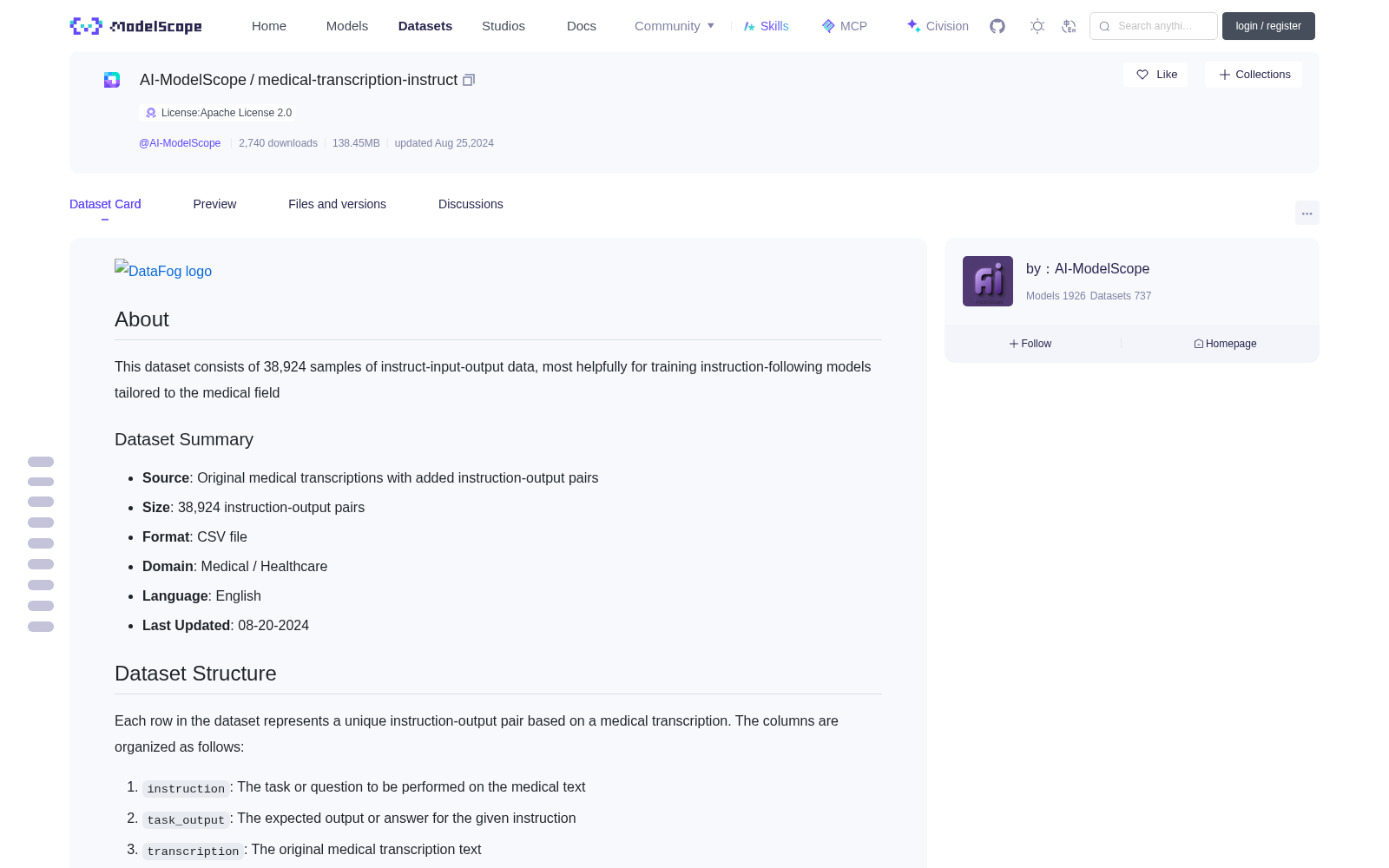Screen dimensions: 1389x868
Task: Select Datasets in the top navigation
Action: (425, 26)
